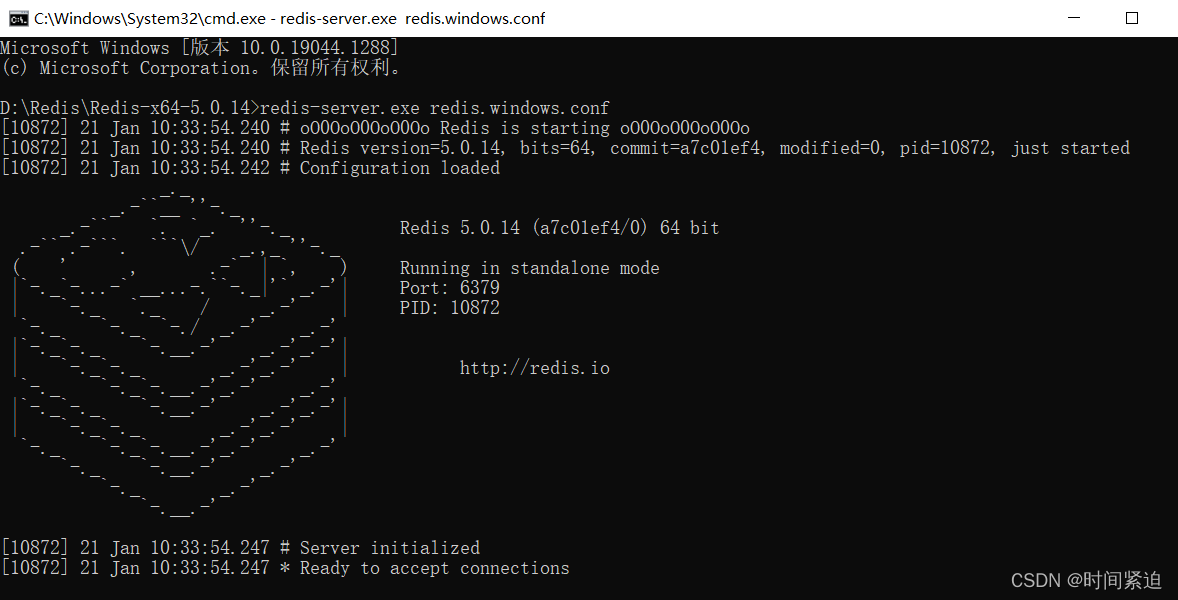Click the D:\Redis\Redis-x64-5.0.14 prompt path
Viewport: 1178px width, 600px height.
(x=127, y=108)
